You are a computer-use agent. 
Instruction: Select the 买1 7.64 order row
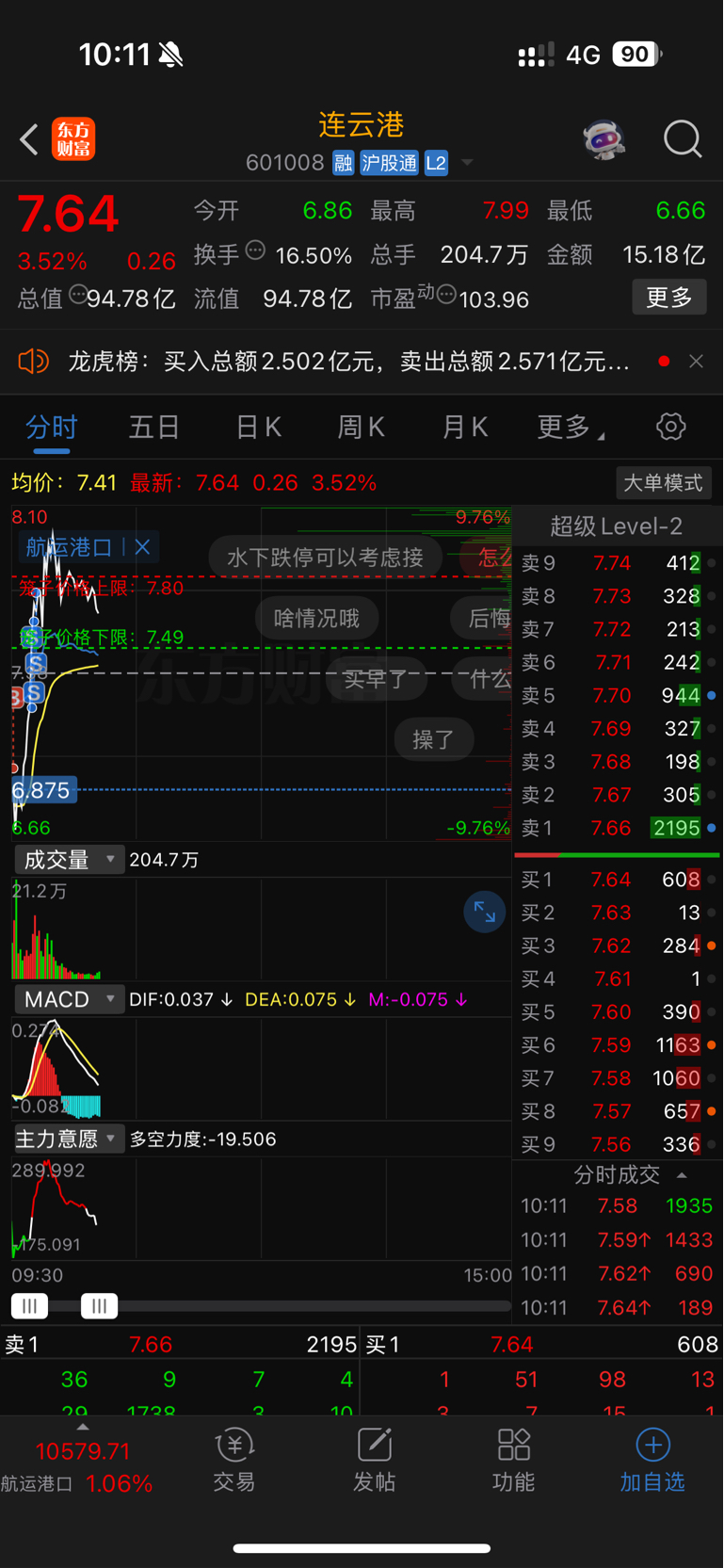click(618, 880)
